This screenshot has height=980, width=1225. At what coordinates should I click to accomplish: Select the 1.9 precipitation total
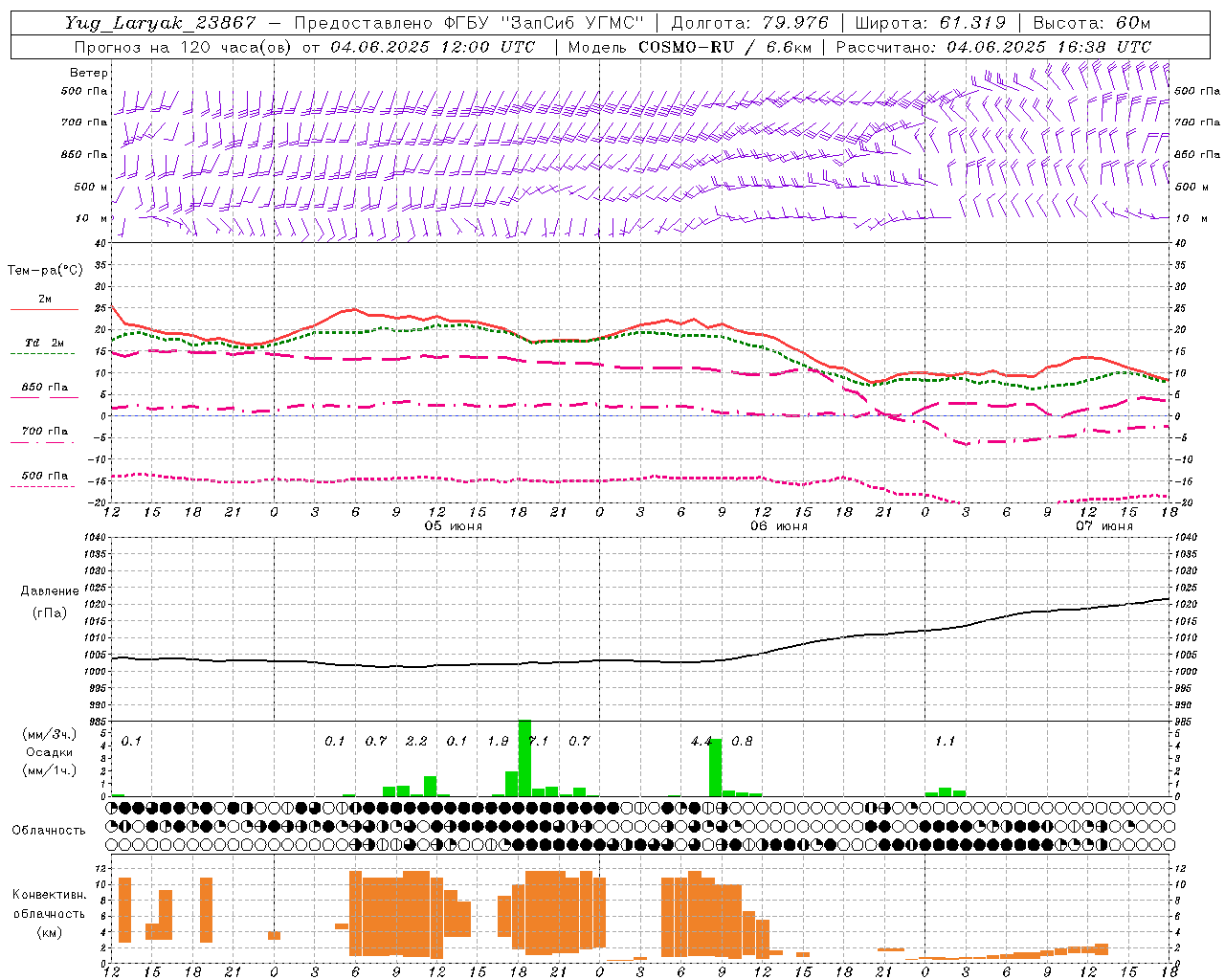(498, 741)
